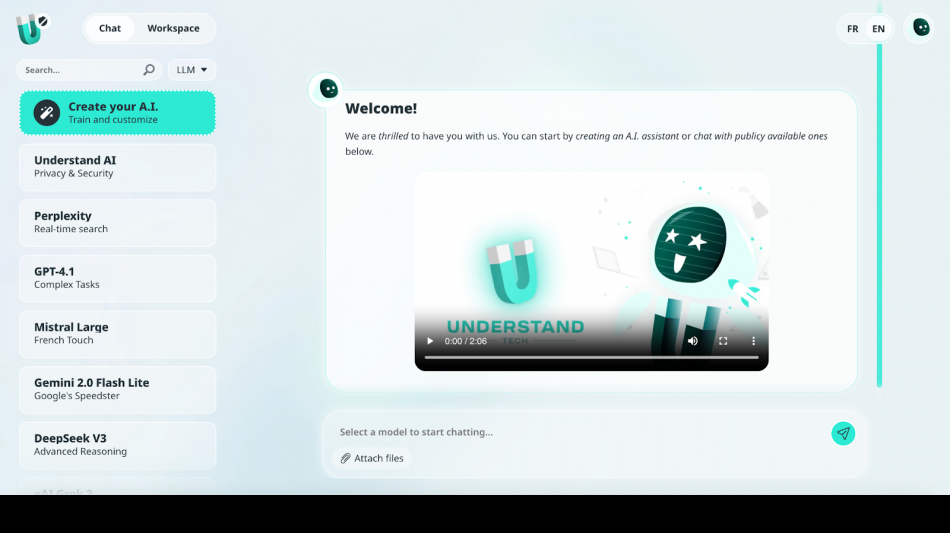Click the send message paper plane icon
The width and height of the screenshot is (950, 533).
pyautogui.click(x=843, y=433)
